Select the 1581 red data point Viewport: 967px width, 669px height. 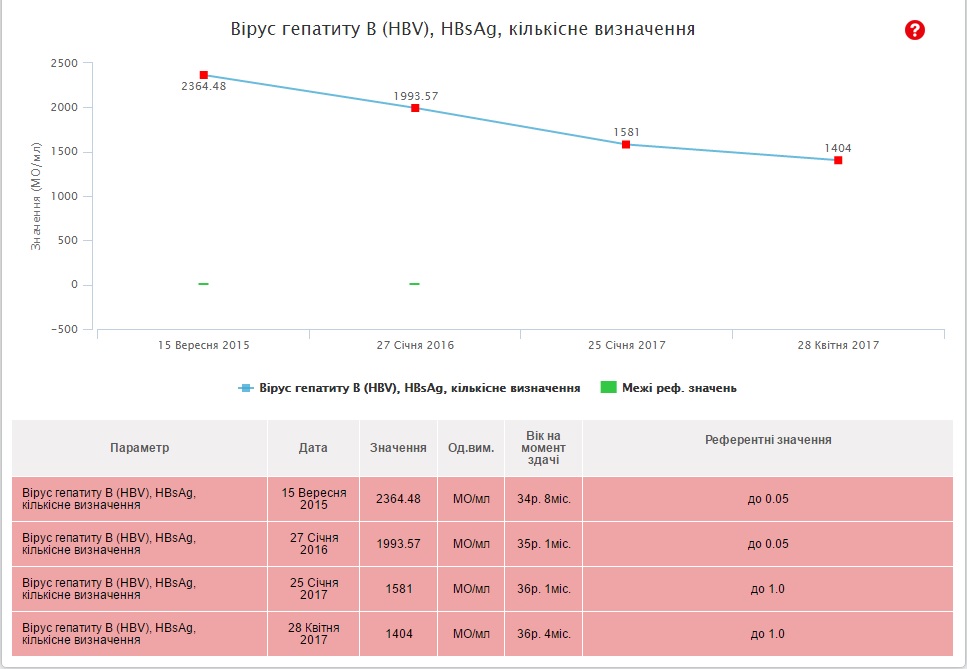(x=626, y=144)
